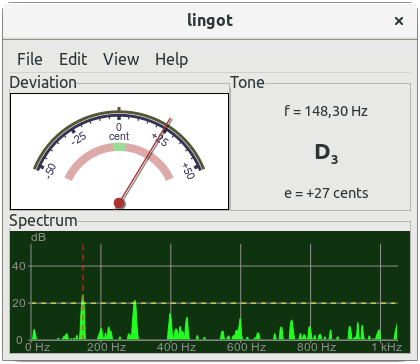
Task: Click the 800 Hz axis label
Action: (316, 347)
